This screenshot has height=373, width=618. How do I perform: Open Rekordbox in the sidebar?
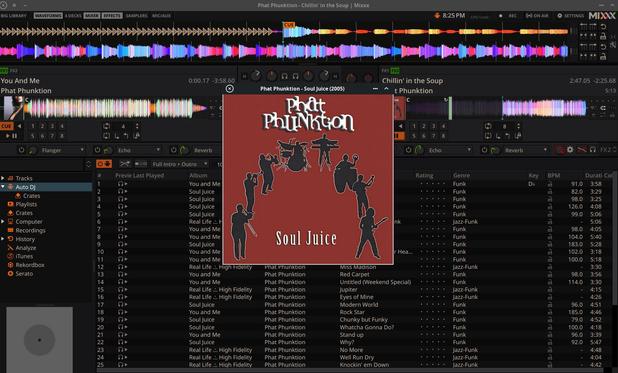click(30, 265)
